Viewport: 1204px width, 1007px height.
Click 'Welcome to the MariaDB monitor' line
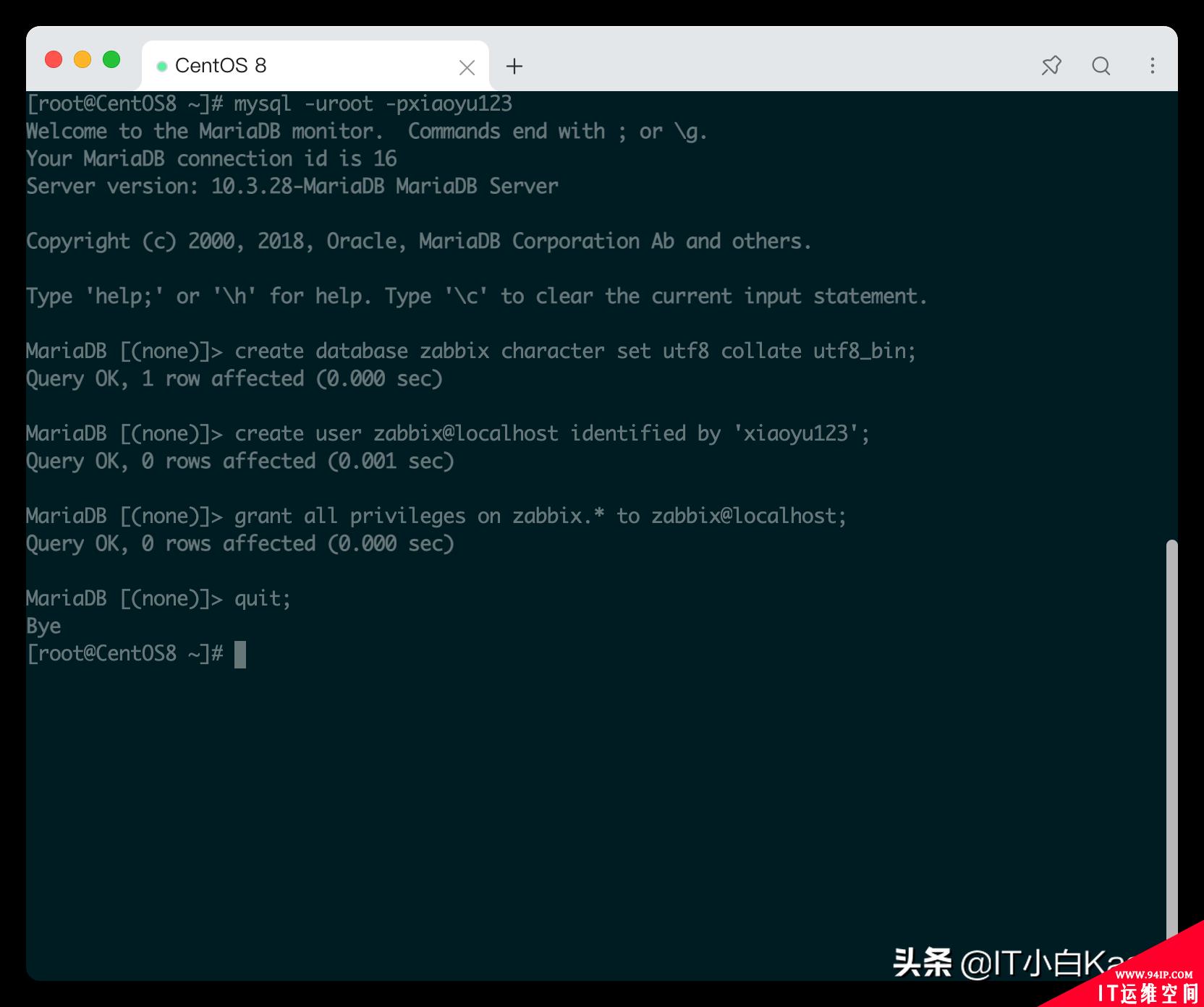[367, 131]
